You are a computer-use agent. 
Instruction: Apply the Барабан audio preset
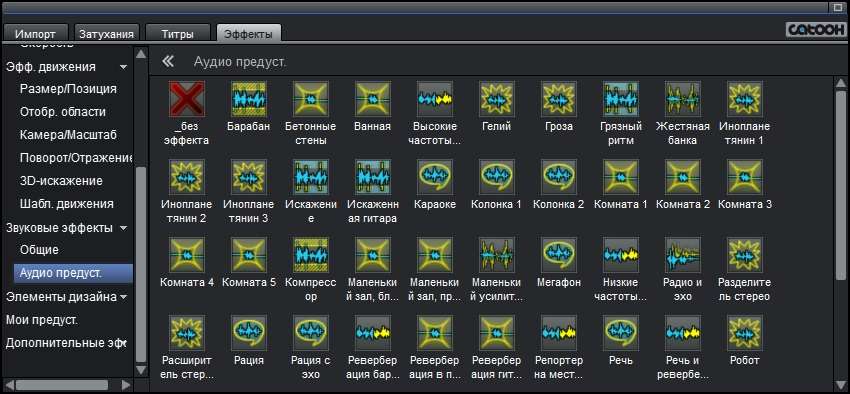(248, 99)
